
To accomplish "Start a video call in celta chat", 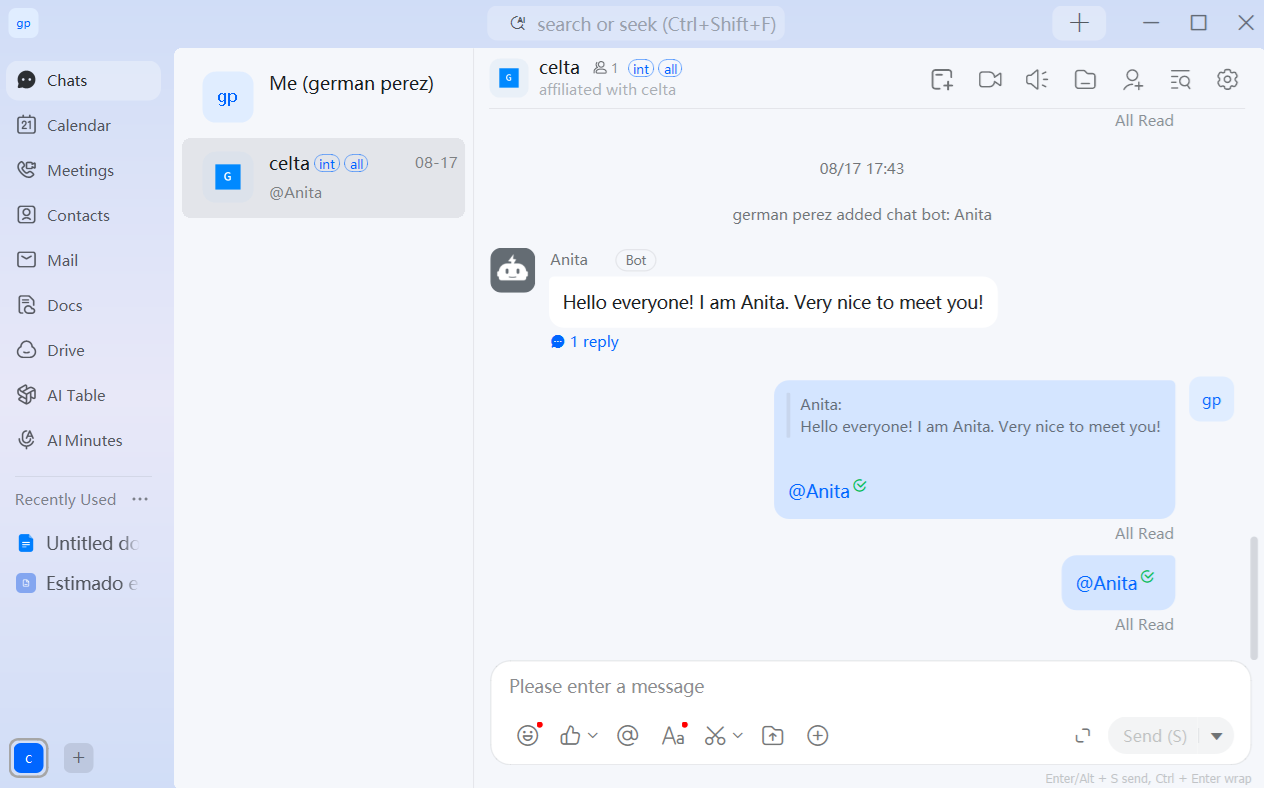I will (990, 80).
